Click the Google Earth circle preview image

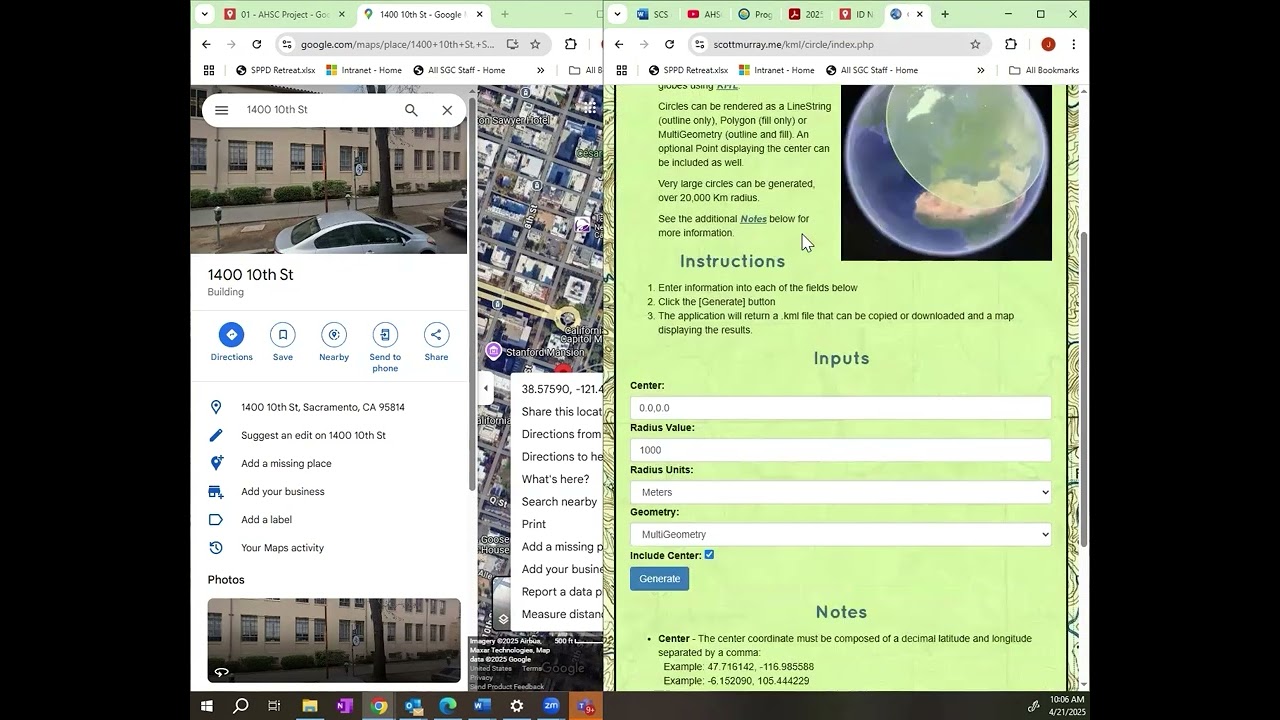pyautogui.click(x=946, y=172)
